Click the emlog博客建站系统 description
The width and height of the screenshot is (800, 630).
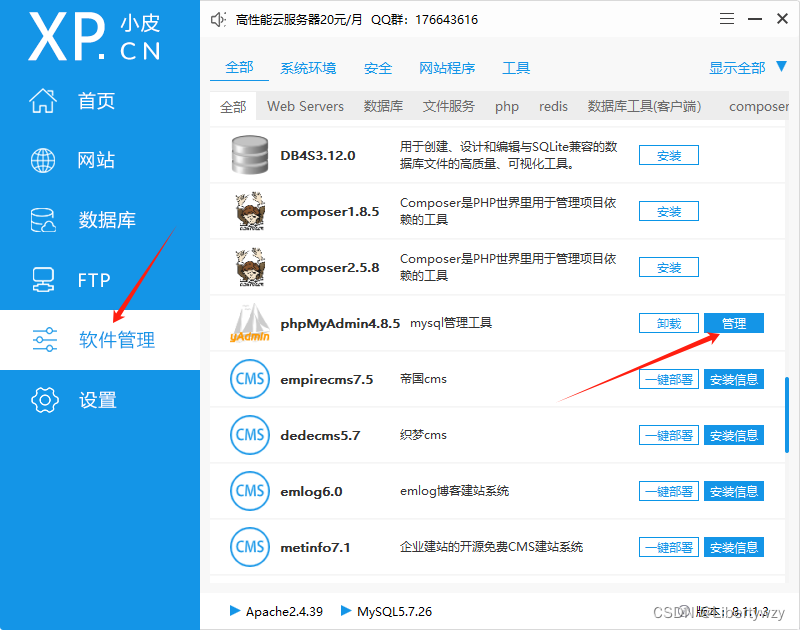[454, 491]
